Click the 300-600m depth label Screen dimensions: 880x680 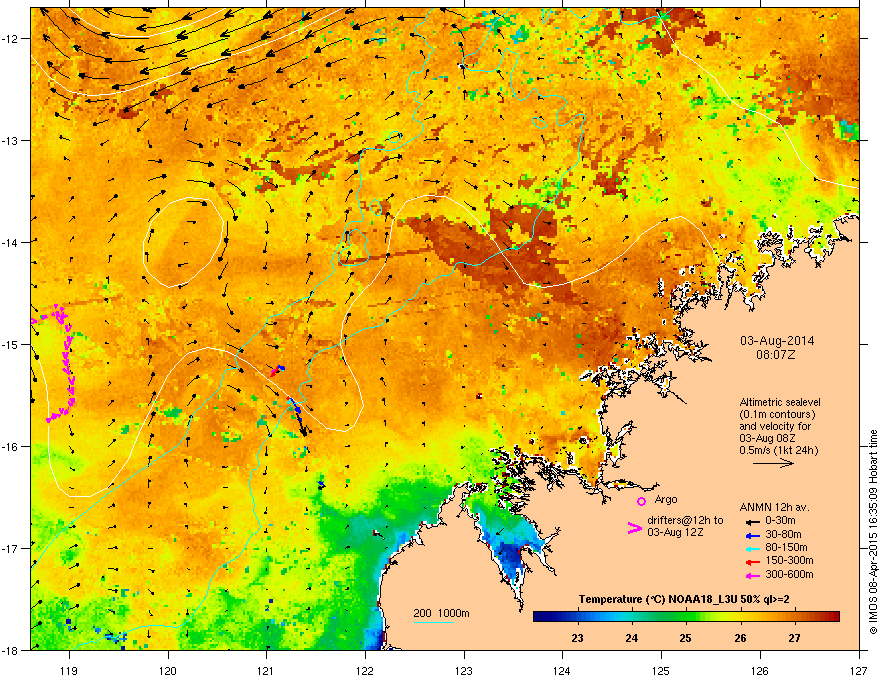[x=789, y=575]
